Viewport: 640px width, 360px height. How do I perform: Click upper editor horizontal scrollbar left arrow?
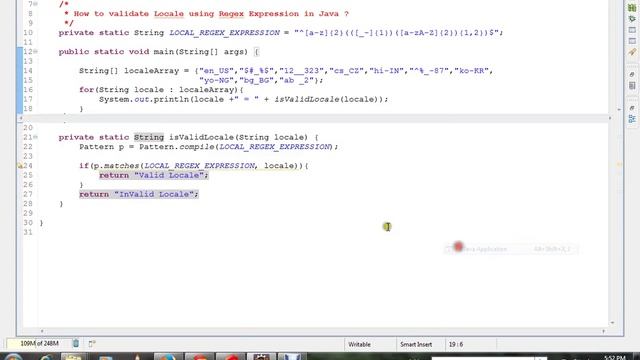pos(20,118)
